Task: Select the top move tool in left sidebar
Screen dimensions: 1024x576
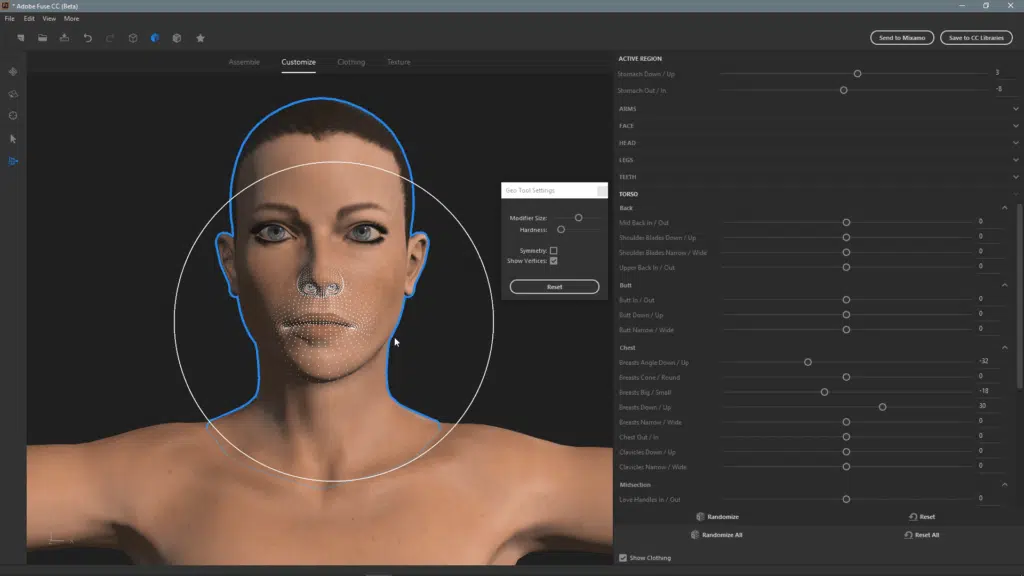Action: (x=13, y=72)
